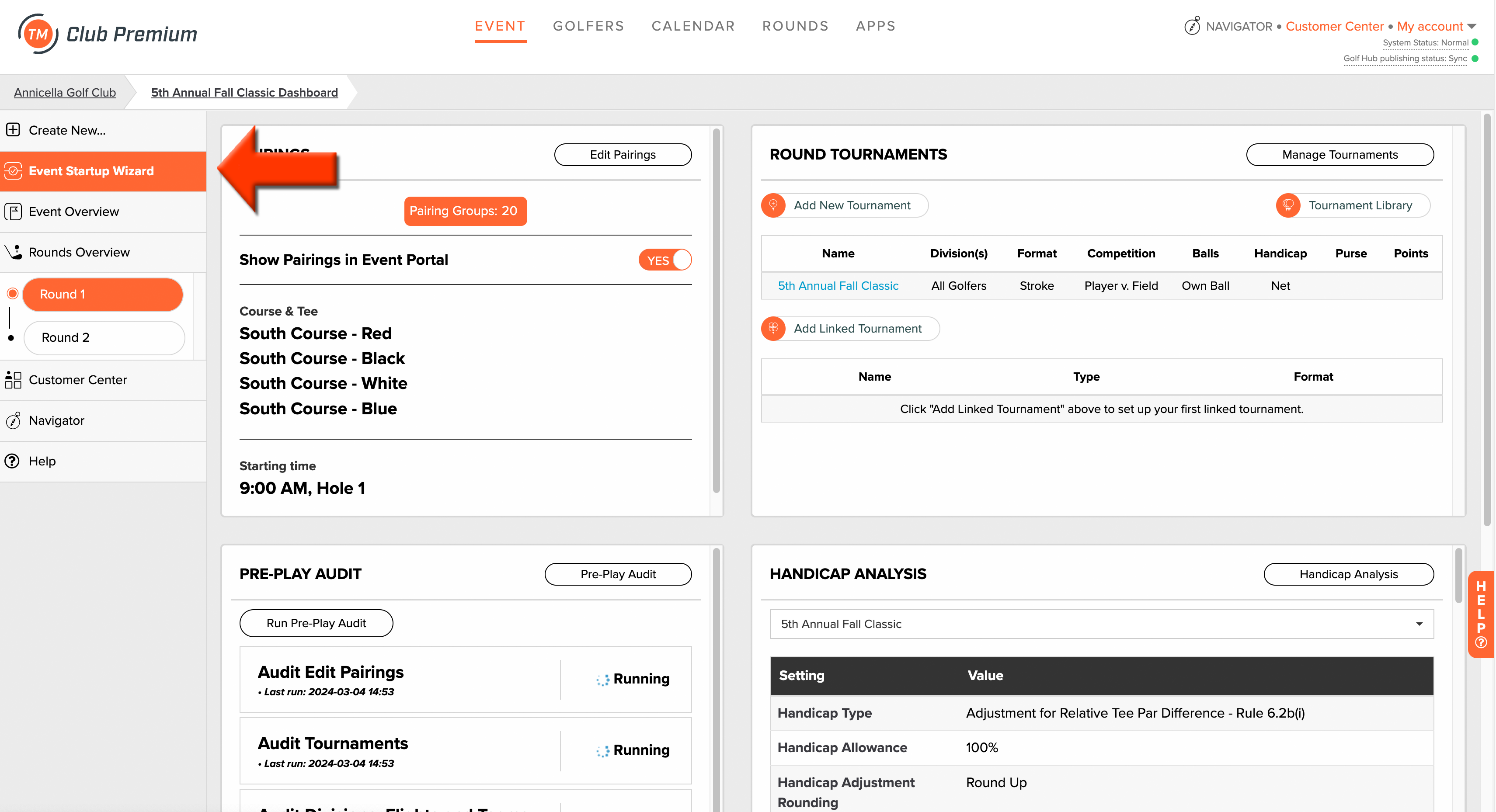Click the Add New Tournament orange icon
This screenshot has height=812, width=1496.
[773, 205]
